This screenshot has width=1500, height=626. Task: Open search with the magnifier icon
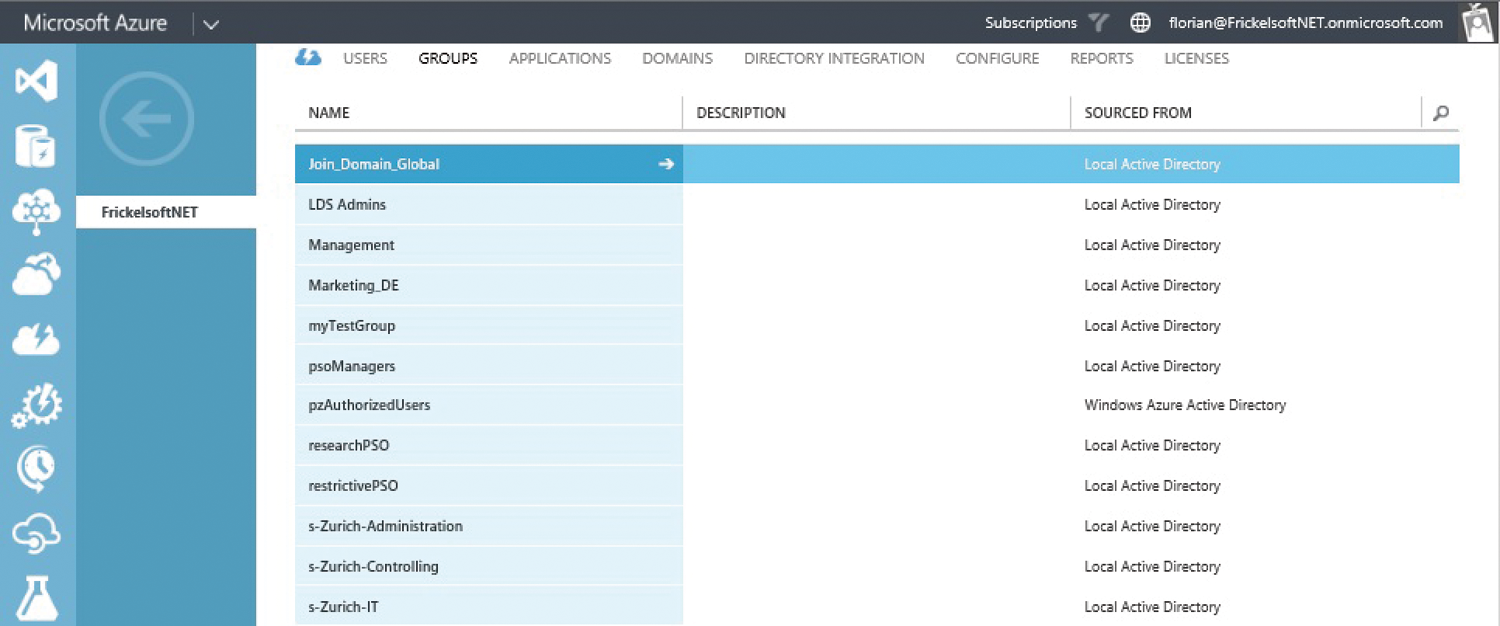click(1440, 113)
